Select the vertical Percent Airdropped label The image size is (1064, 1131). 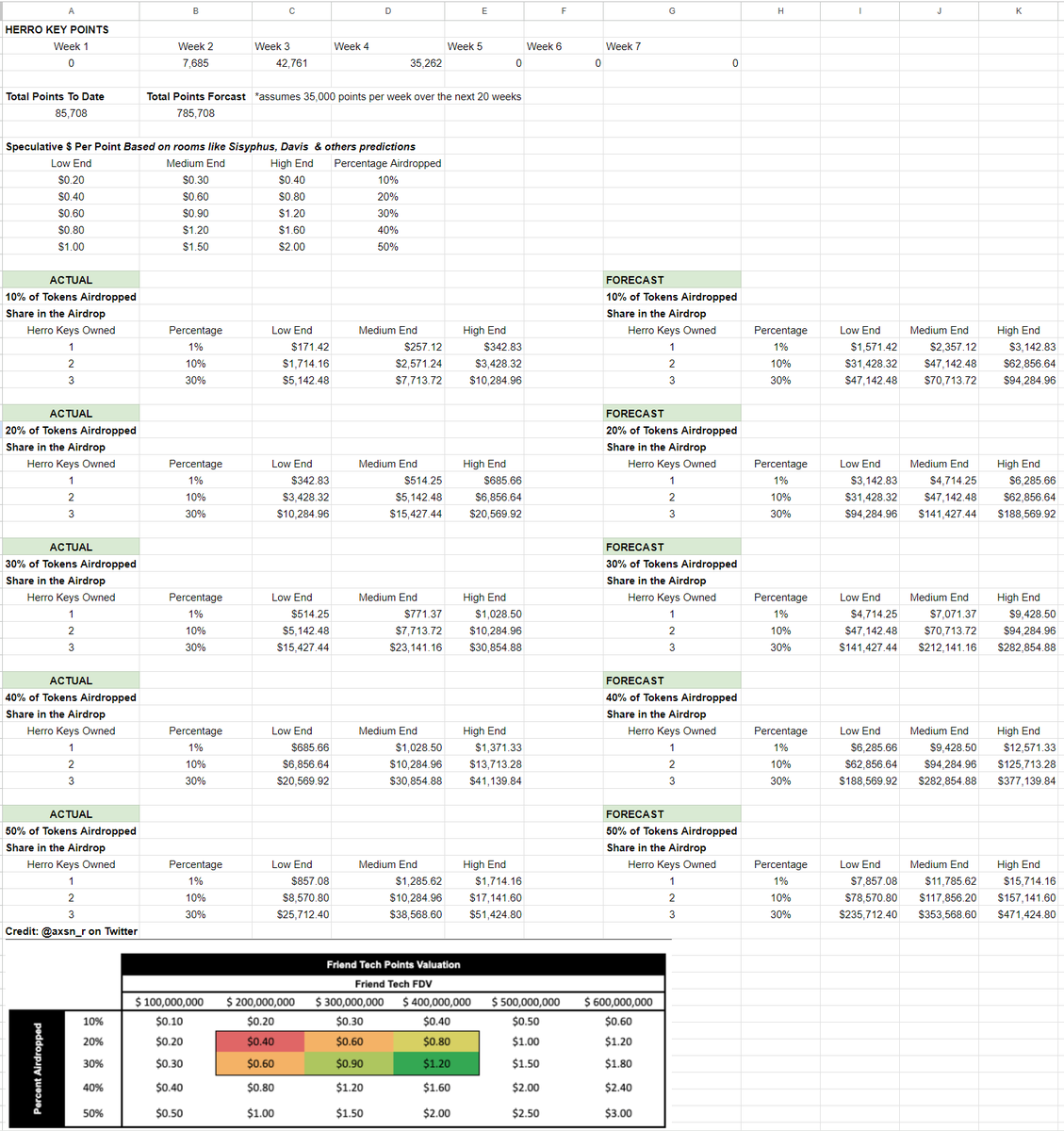pos(38,1068)
